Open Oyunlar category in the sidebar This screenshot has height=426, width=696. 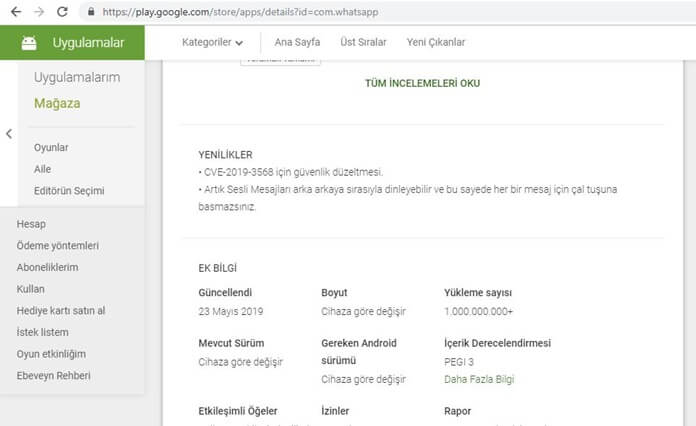(x=51, y=147)
